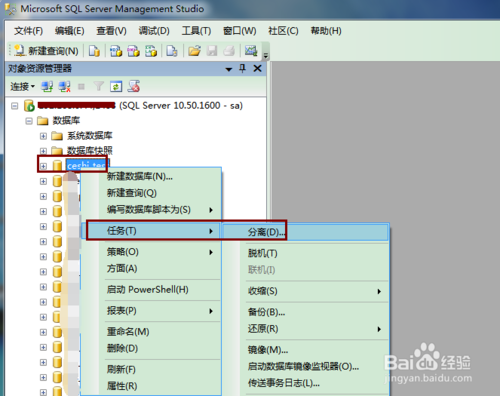The height and width of the screenshot is (396, 500).
Task: Select 传送事务日志(L)... menu entry
Action: [305, 383]
